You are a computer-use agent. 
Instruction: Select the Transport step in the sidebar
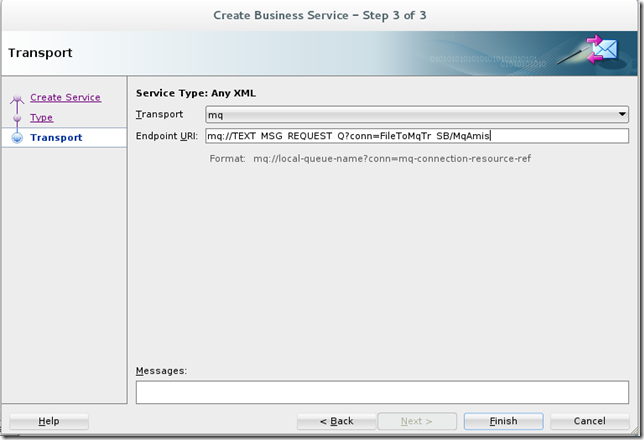click(56, 137)
